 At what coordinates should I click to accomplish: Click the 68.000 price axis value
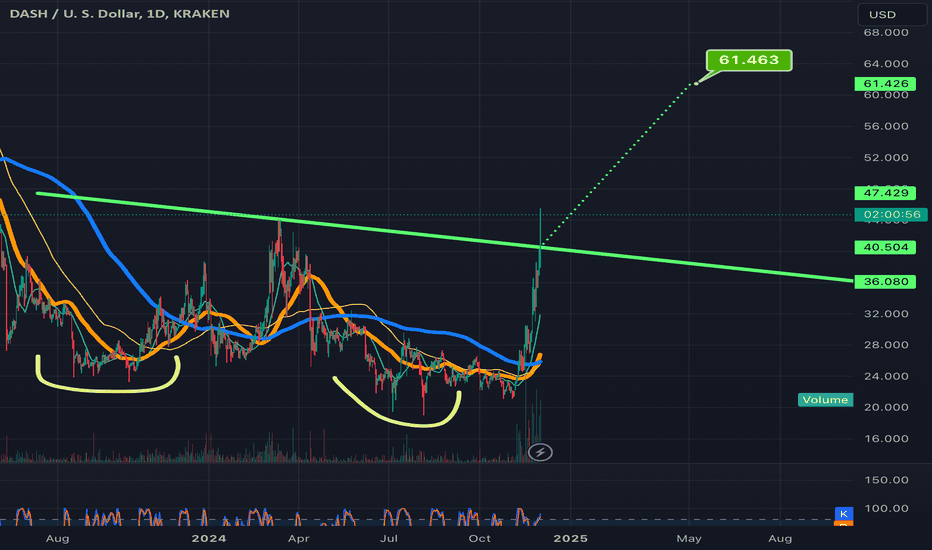(x=886, y=33)
